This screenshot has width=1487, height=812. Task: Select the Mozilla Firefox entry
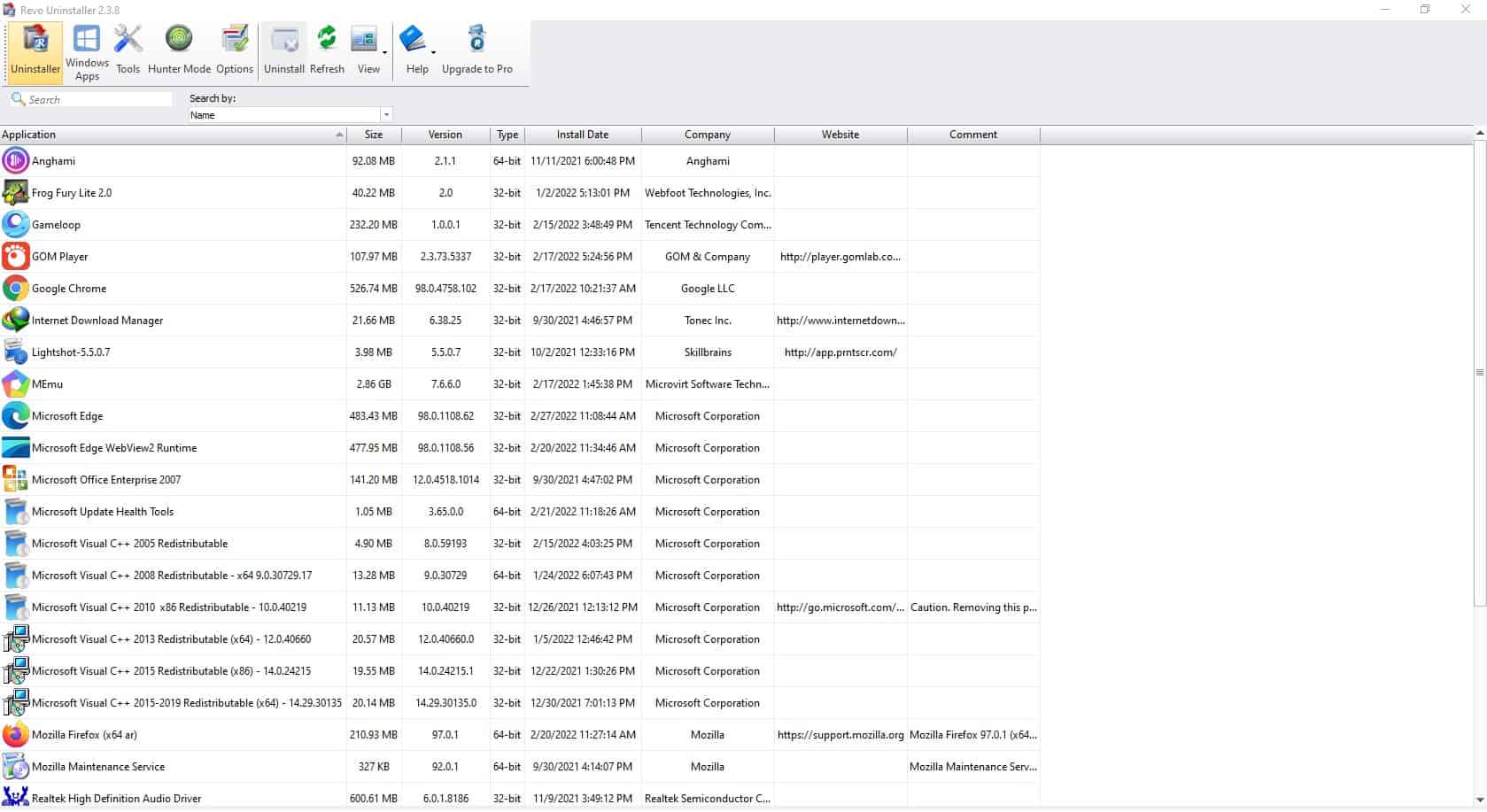tap(84, 735)
